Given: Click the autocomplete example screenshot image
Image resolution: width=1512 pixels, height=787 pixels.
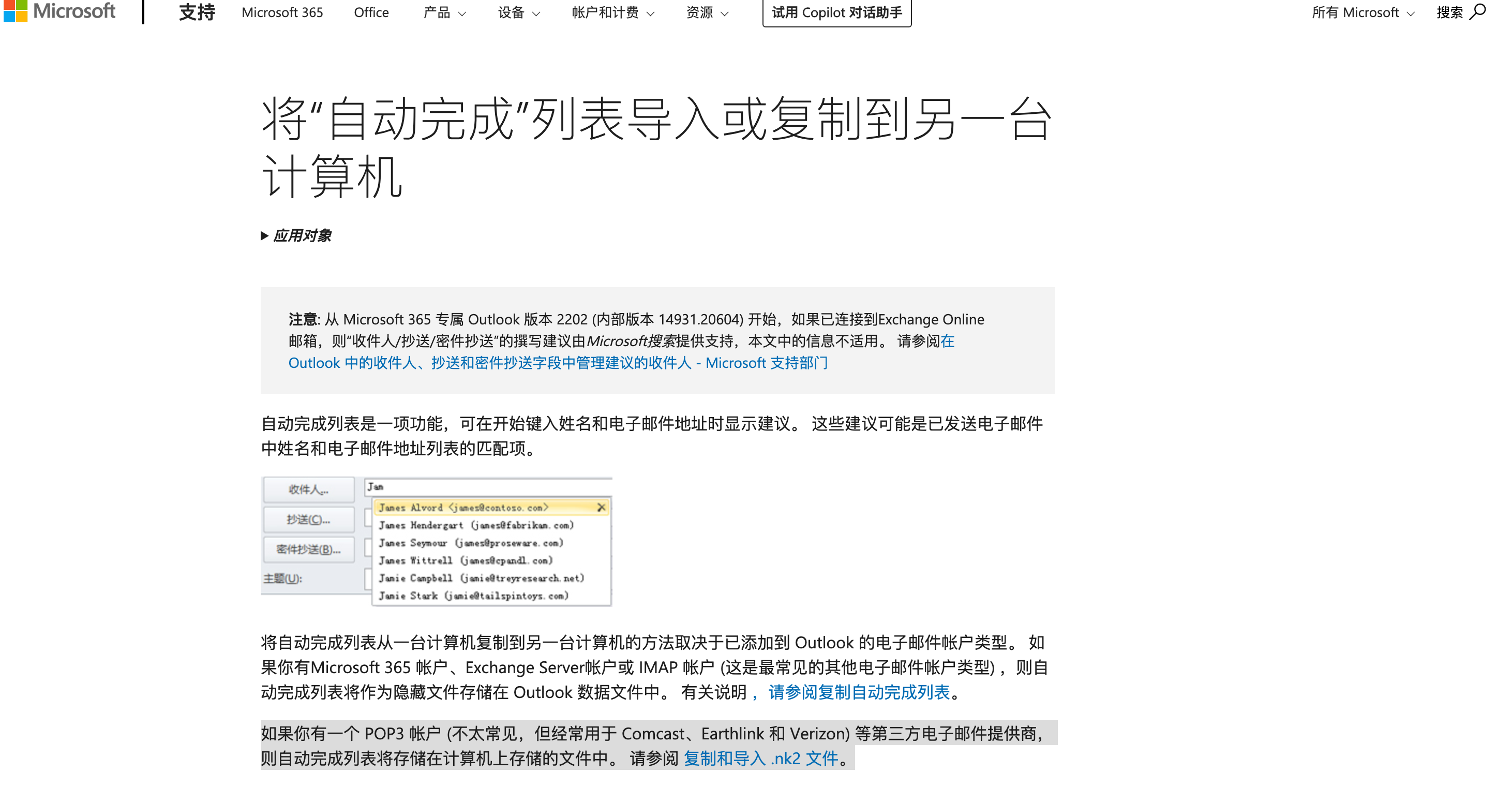Looking at the screenshot, I should 437,542.
